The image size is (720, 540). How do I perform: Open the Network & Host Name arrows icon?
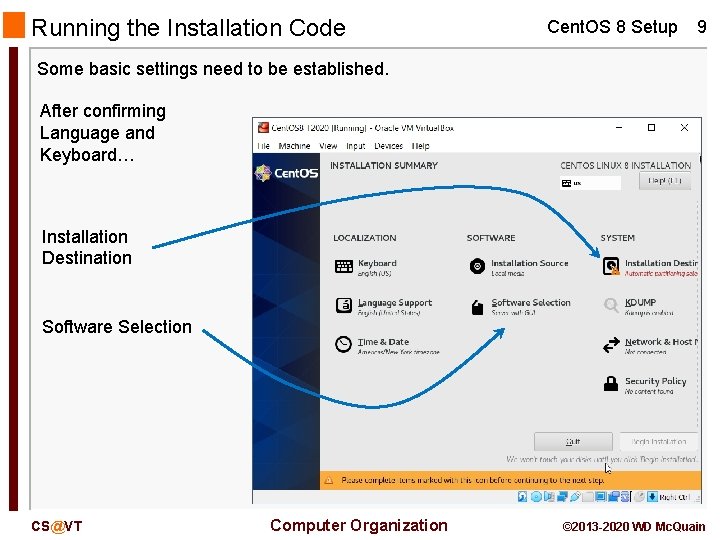tap(611, 344)
